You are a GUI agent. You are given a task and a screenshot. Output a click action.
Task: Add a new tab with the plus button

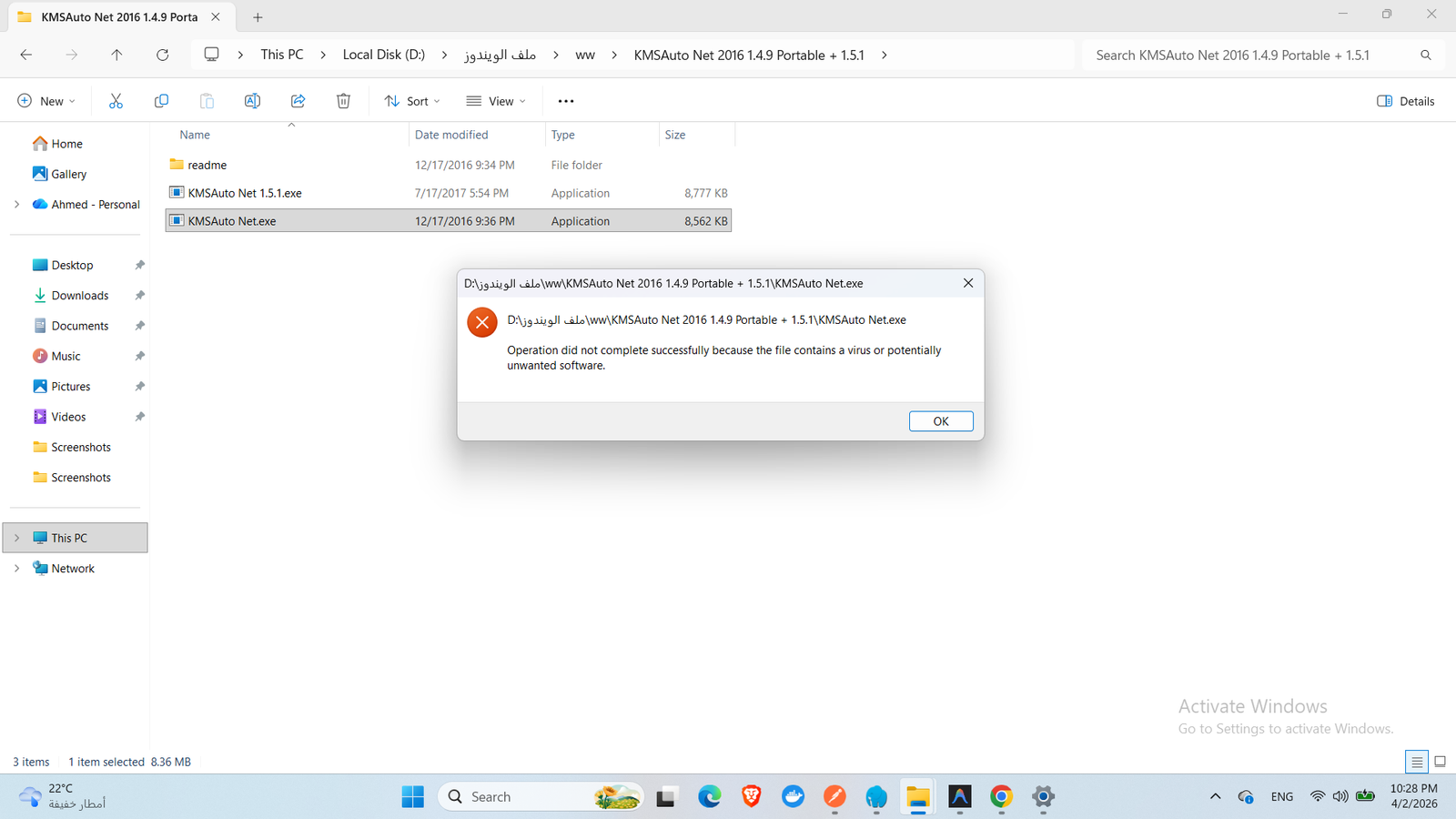pos(258,17)
